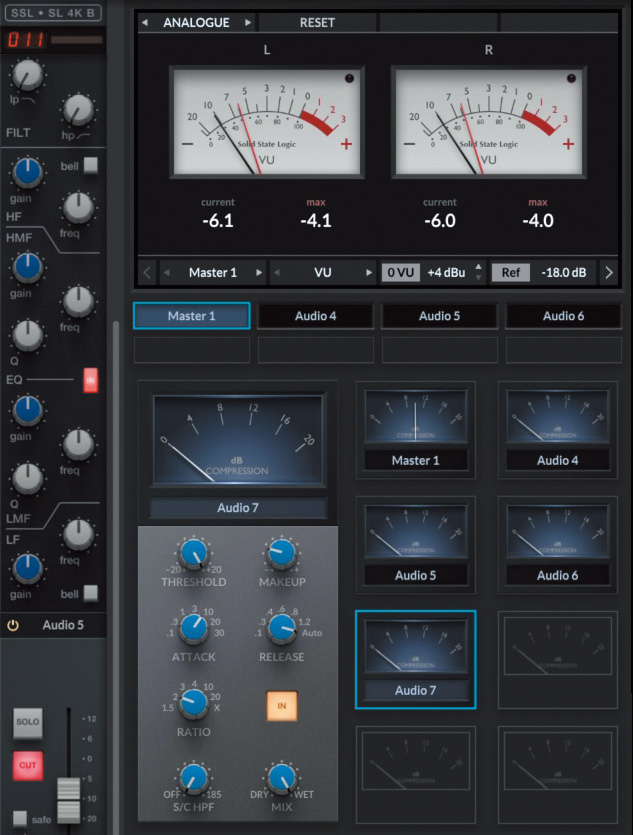Adjust the high-pass filter knob
The image size is (633, 835).
[x=78, y=110]
